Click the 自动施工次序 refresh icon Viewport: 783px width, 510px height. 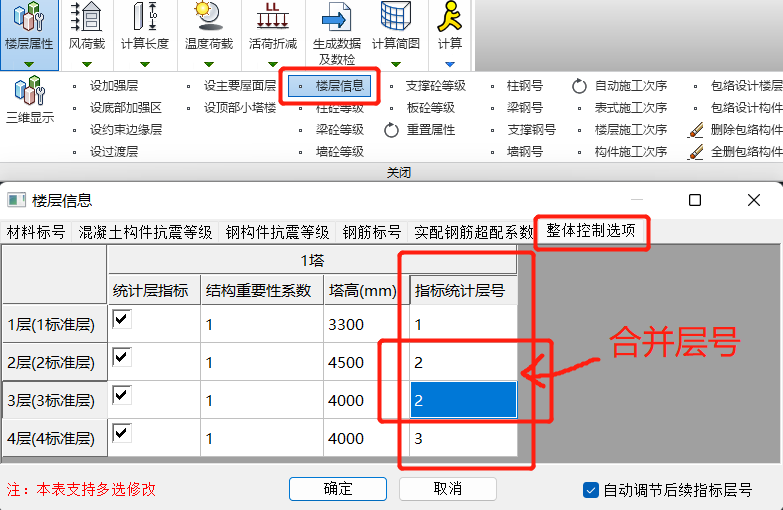(x=579, y=86)
